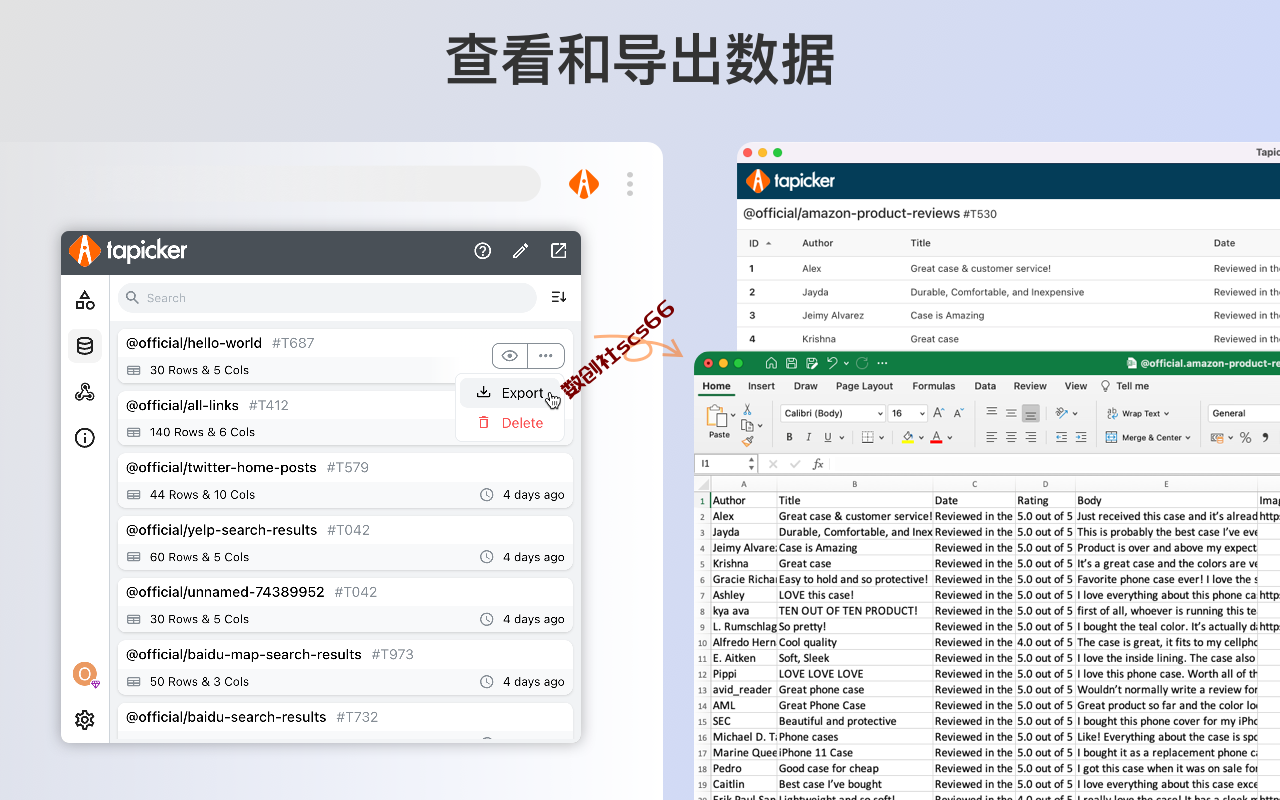The width and height of the screenshot is (1280, 800).
Task: Switch to Excel Review tab
Action: pyautogui.click(x=1030, y=386)
